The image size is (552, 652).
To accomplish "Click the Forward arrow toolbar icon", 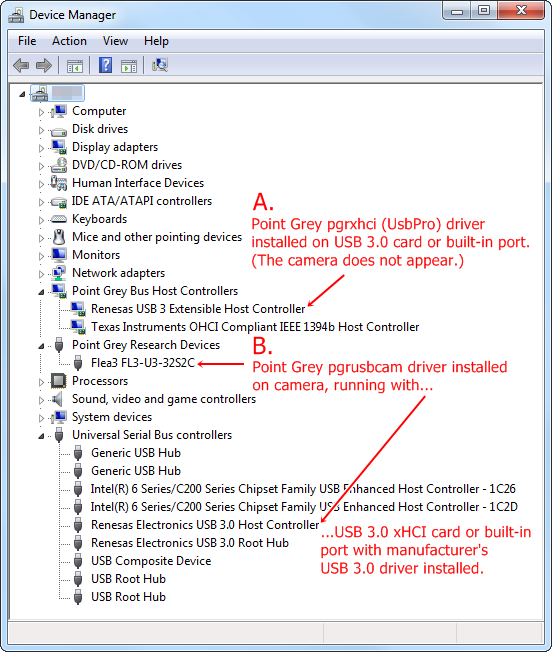I will click(x=44, y=66).
